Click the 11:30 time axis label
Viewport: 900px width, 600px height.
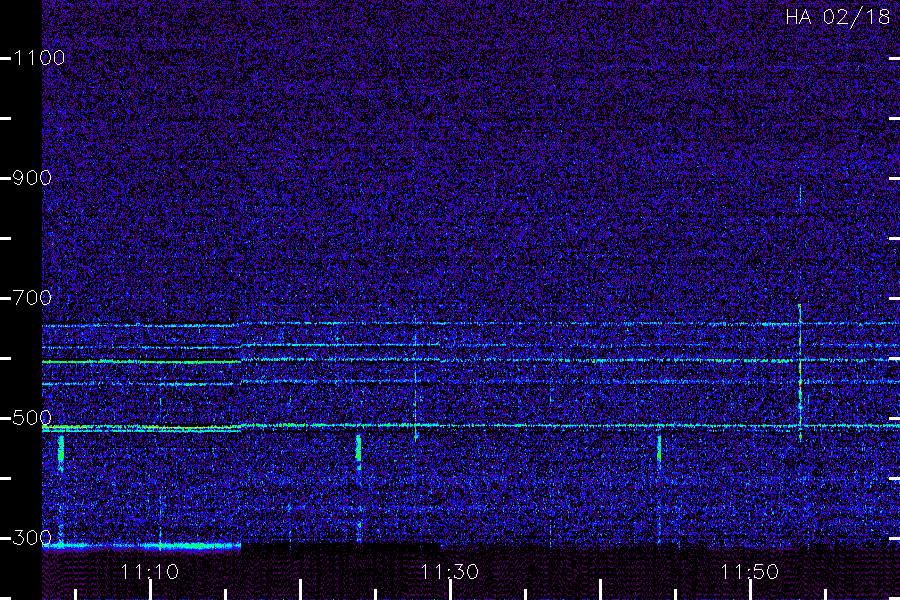(449, 572)
